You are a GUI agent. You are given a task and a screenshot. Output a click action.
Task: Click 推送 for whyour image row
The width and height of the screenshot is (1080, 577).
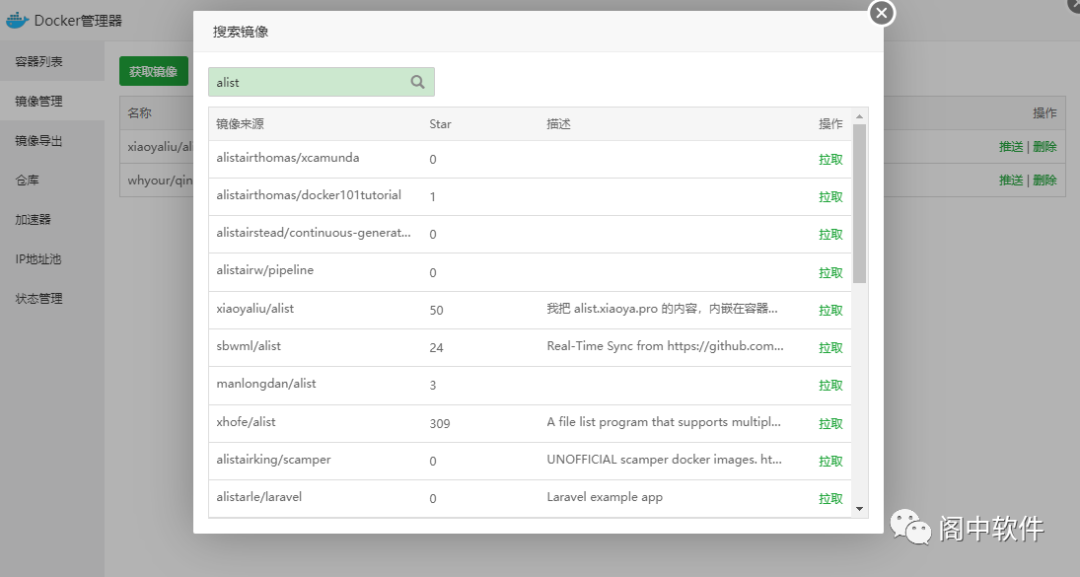coord(1010,180)
